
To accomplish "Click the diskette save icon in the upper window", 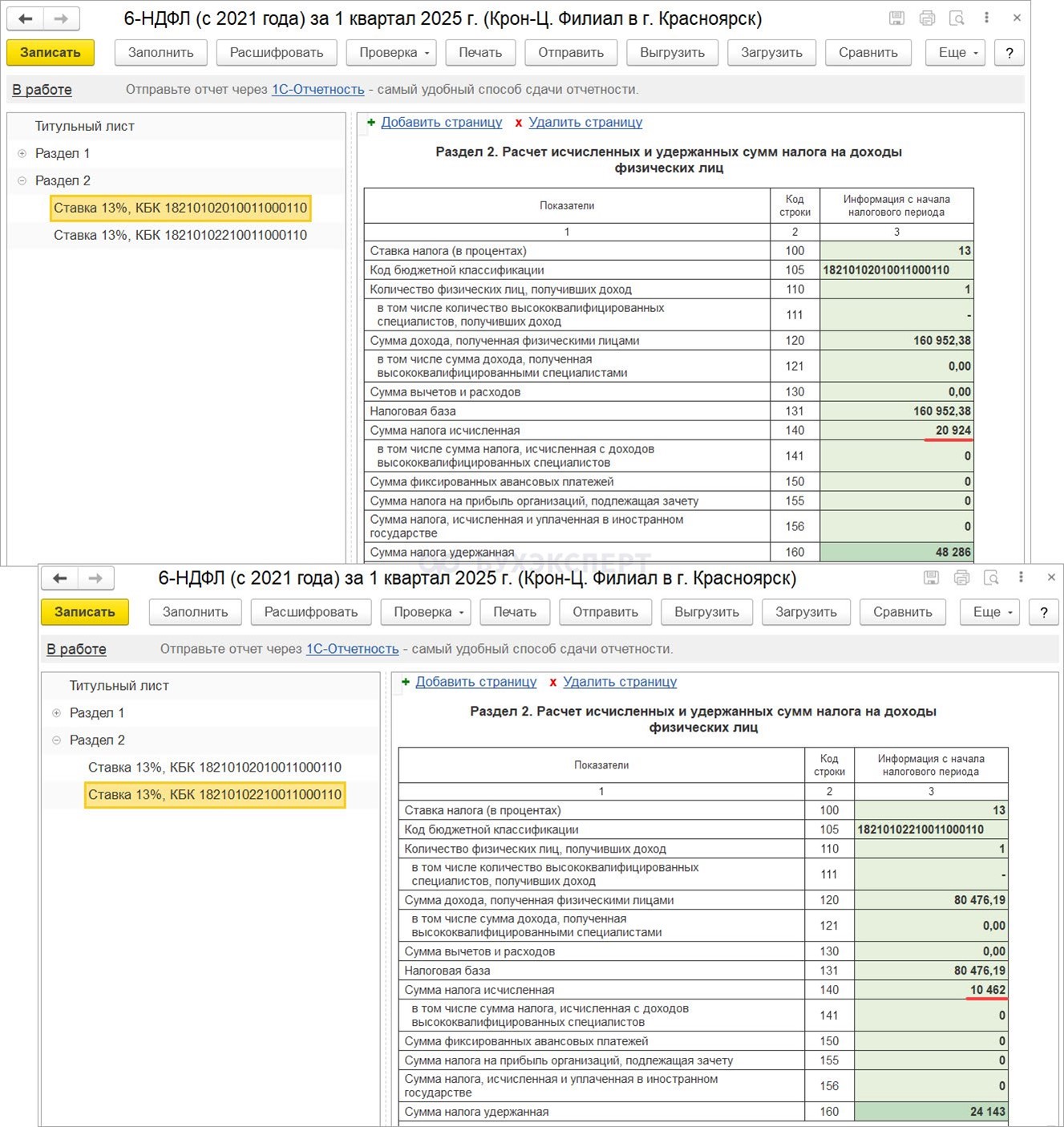I will [x=896, y=18].
